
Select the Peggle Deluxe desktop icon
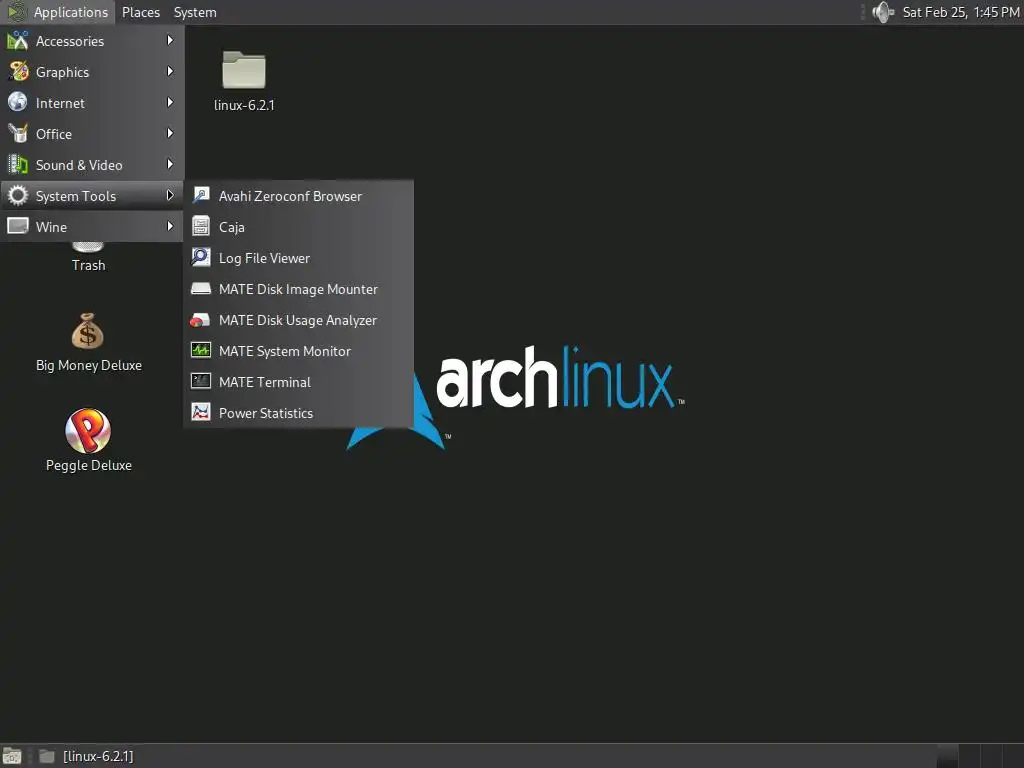(88, 430)
